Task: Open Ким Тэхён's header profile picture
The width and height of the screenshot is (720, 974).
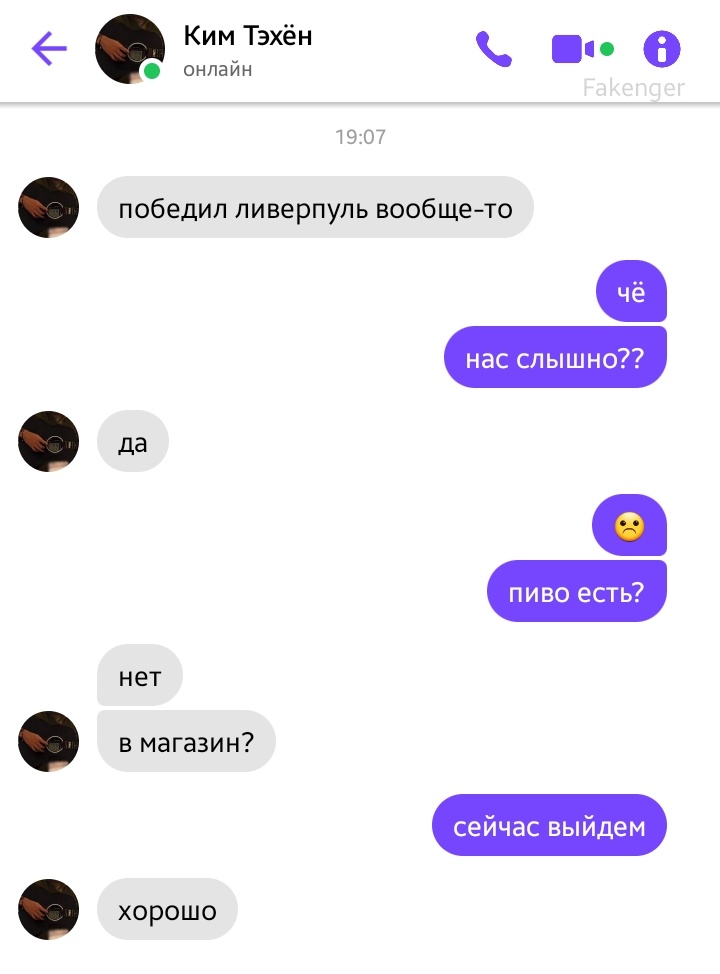Action: coord(130,49)
